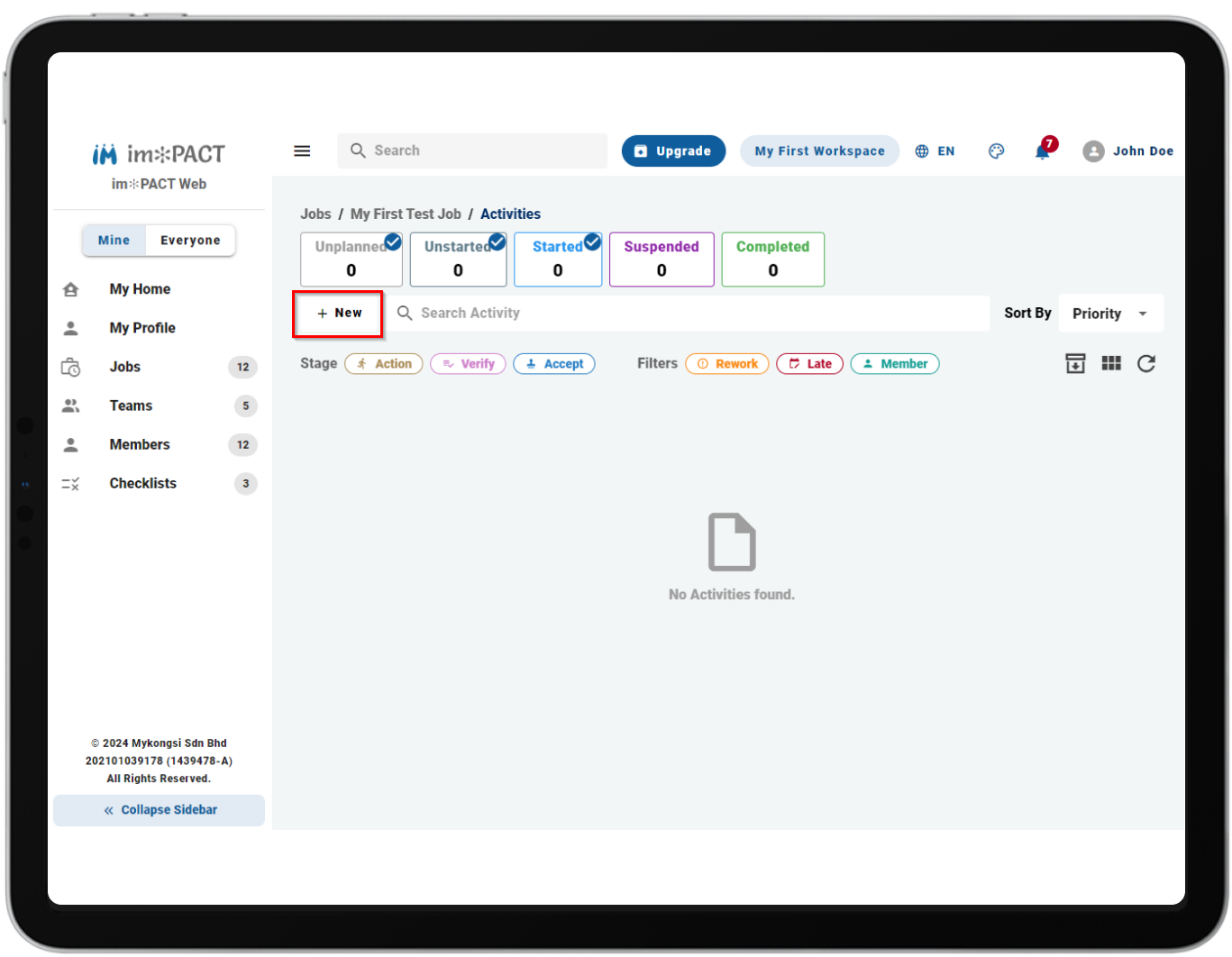1232x957 pixels.
Task: Toggle the Unplanned status filter
Action: (x=351, y=260)
